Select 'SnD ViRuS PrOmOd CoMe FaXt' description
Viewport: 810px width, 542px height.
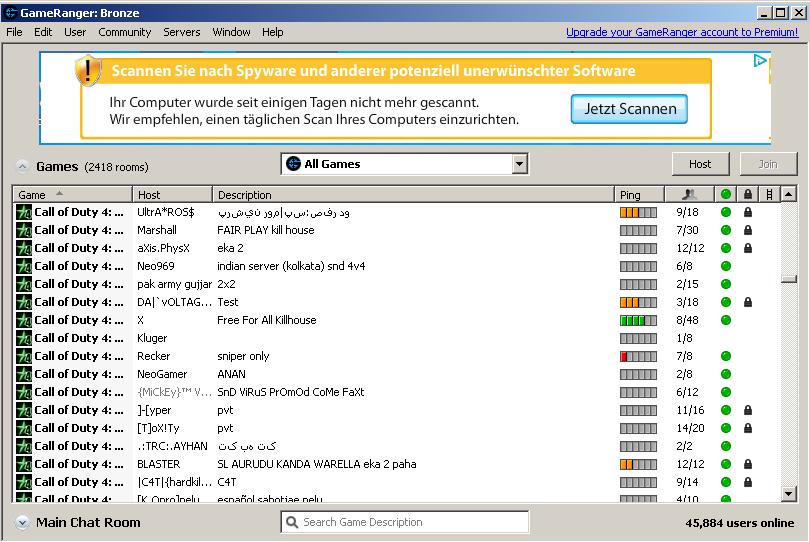tap(290, 392)
